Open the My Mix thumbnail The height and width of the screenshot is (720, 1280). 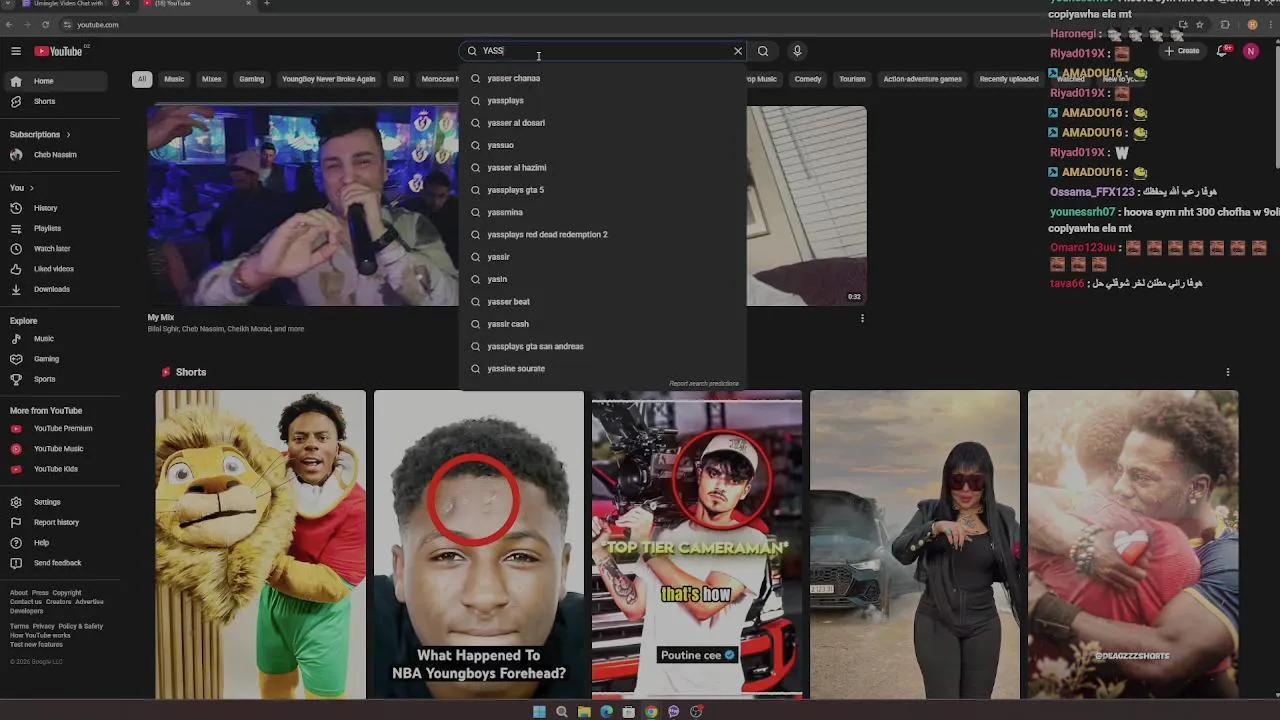pos(303,205)
